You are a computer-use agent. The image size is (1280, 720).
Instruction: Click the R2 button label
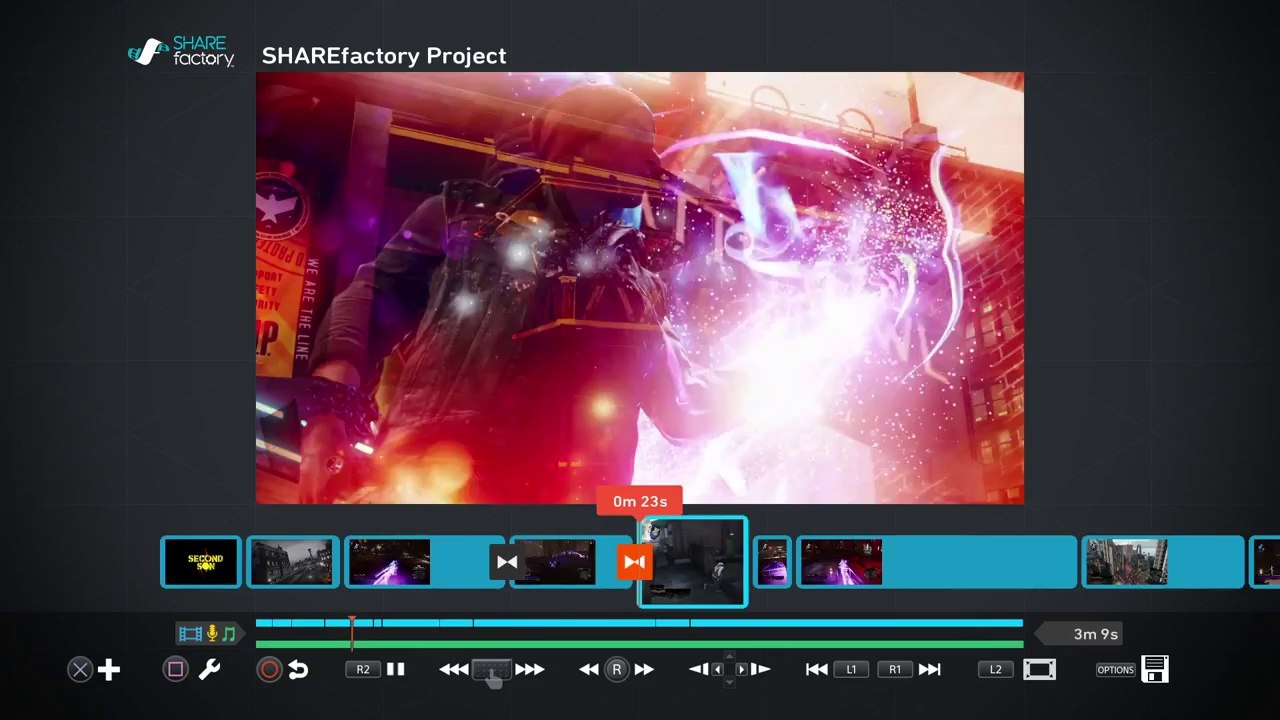pyautogui.click(x=363, y=670)
